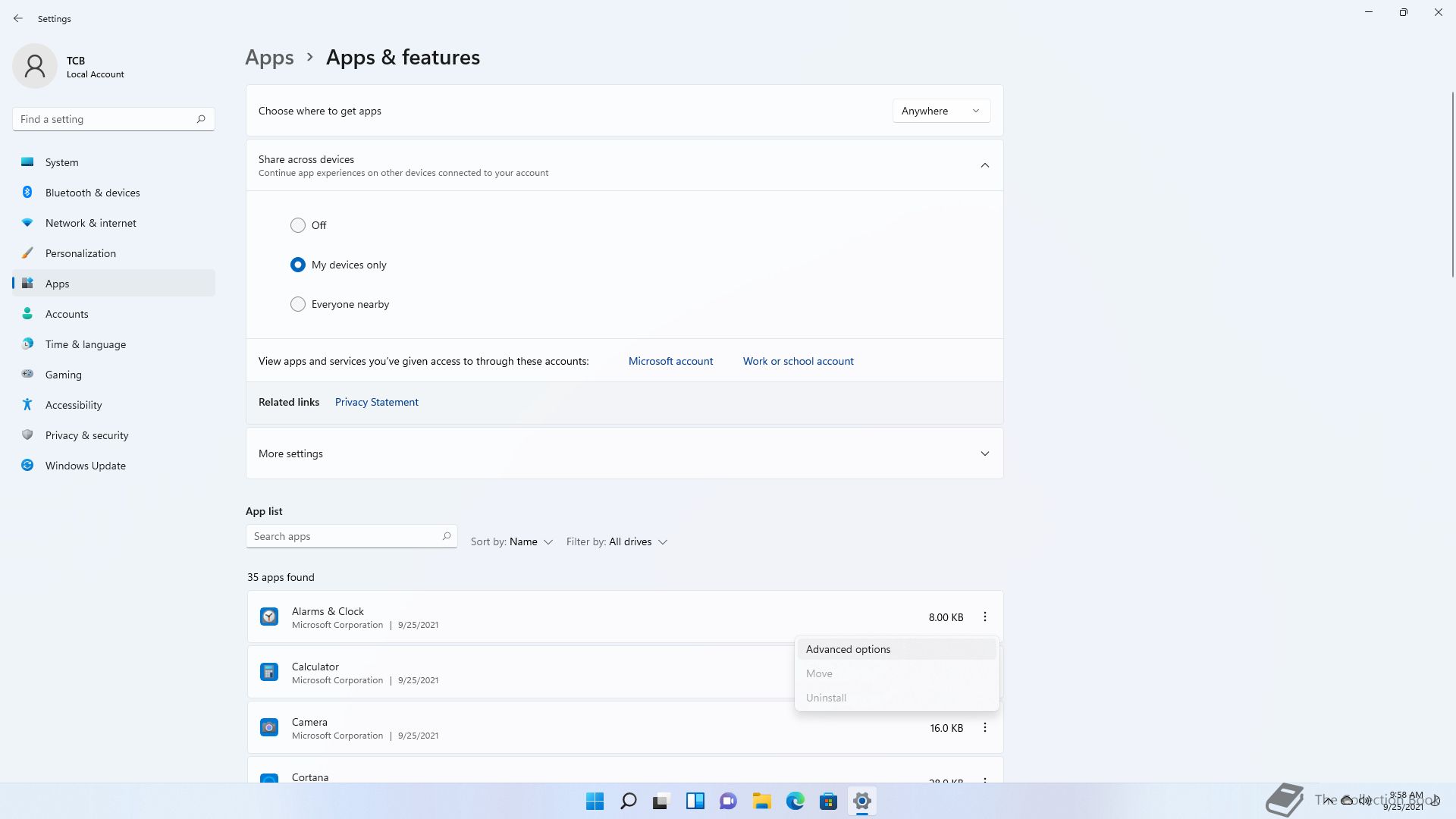Click the Apps breadcrumb link

(x=269, y=58)
